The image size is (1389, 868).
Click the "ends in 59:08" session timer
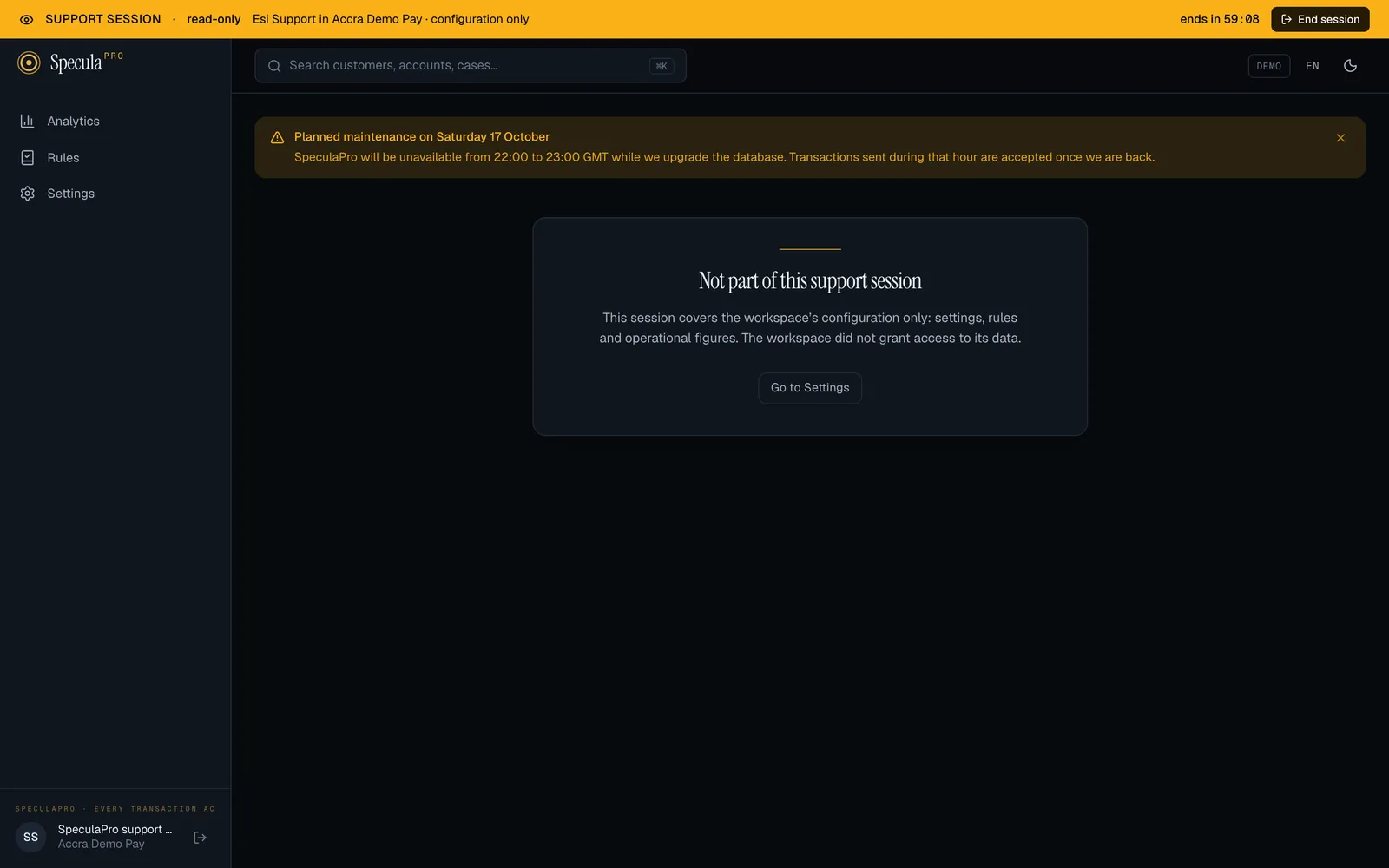pos(1220,19)
